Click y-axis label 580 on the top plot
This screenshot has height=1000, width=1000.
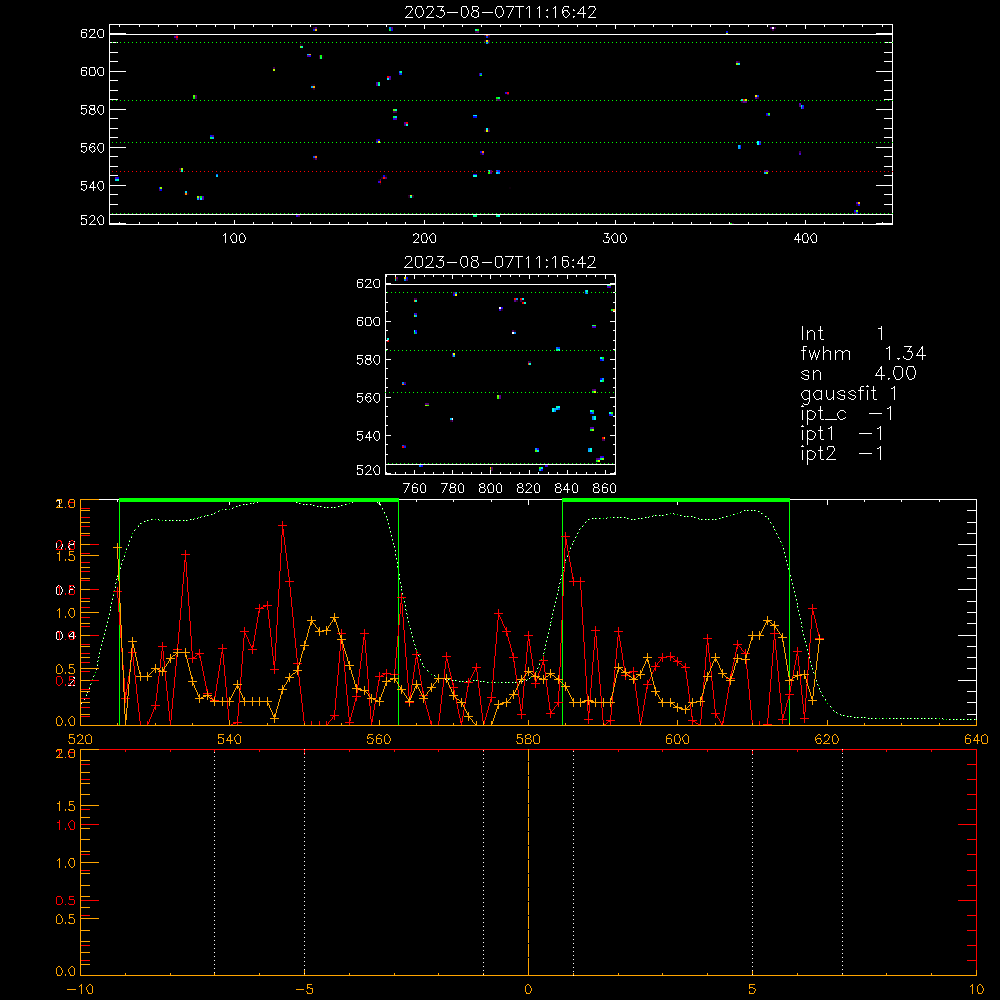pos(92,110)
